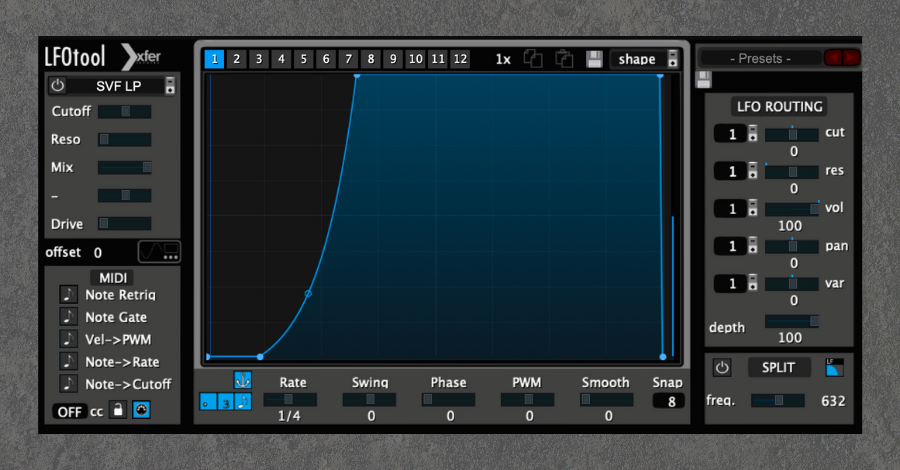Select LFO shape tab 11
This screenshot has width=900, height=470.
tap(438, 59)
